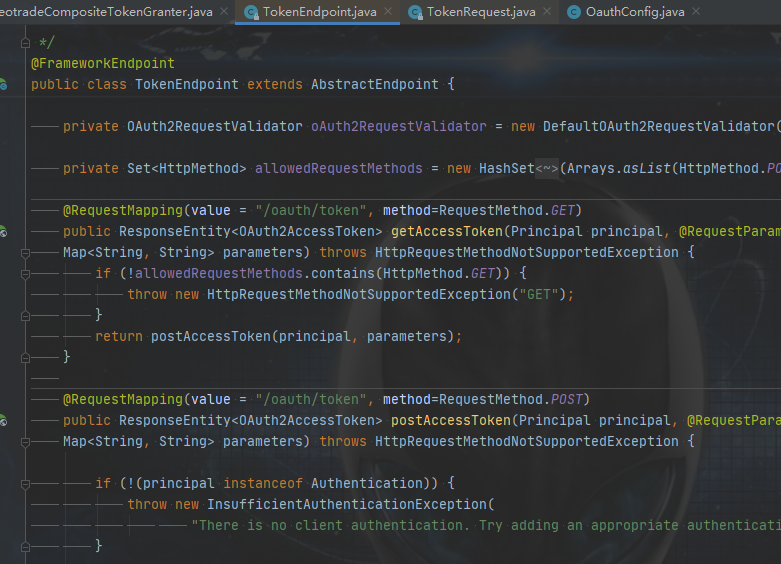Click HttpMethod.GET inside contains call

[x=439, y=273]
